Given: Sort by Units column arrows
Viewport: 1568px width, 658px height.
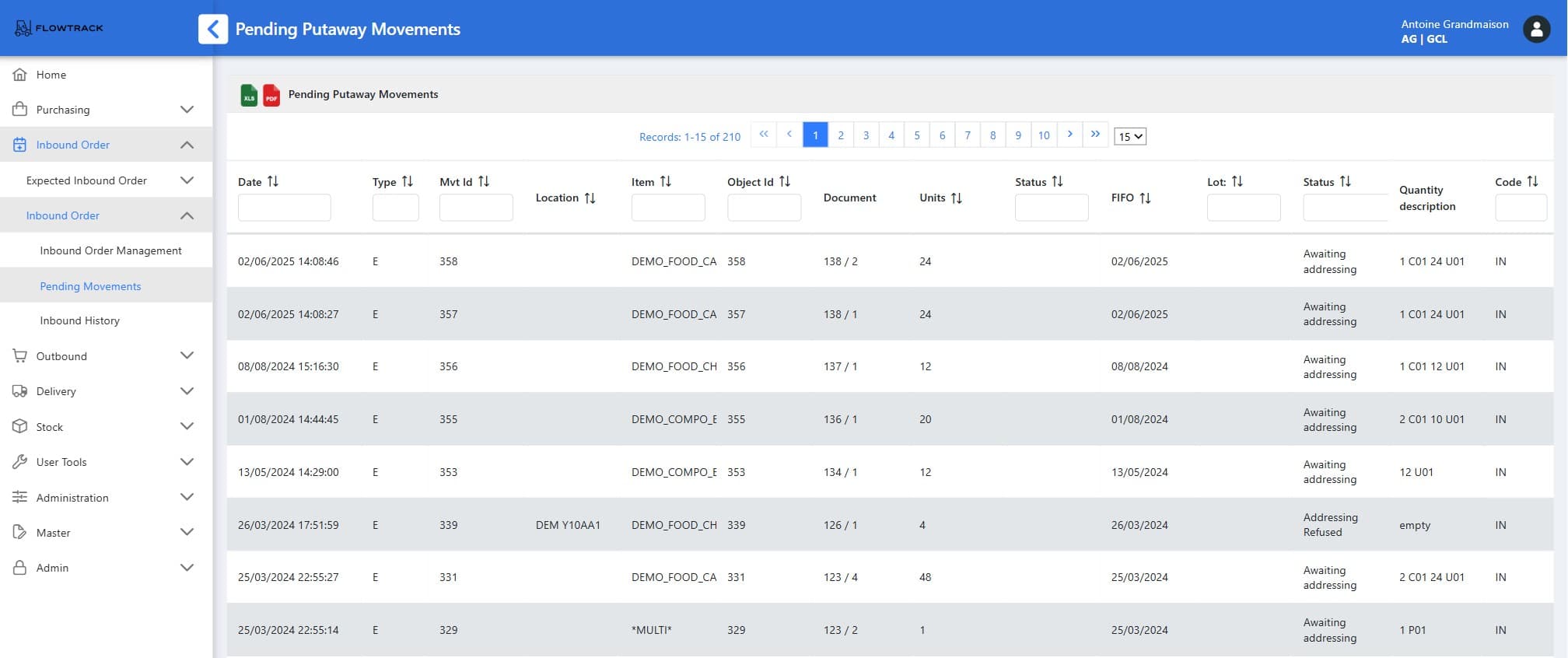Looking at the screenshot, I should pos(957,198).
